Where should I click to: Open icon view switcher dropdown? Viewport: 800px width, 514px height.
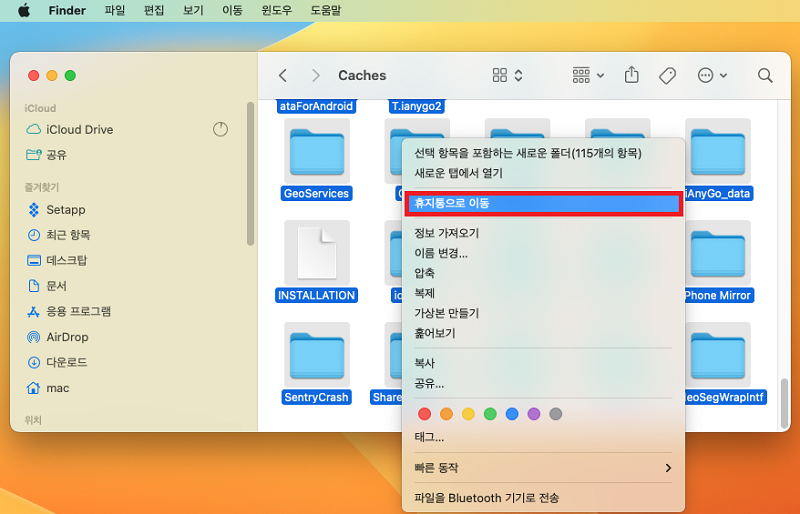point(508,76)
